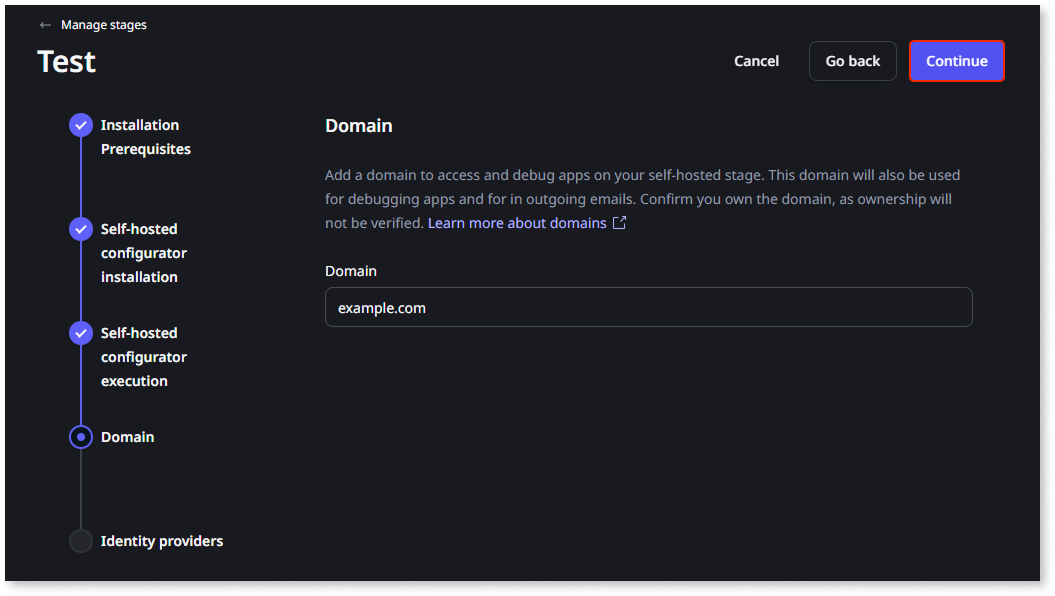Select Self-hosted configurator installation step
The image size is (1055, 596).
(x=144, y=253)
